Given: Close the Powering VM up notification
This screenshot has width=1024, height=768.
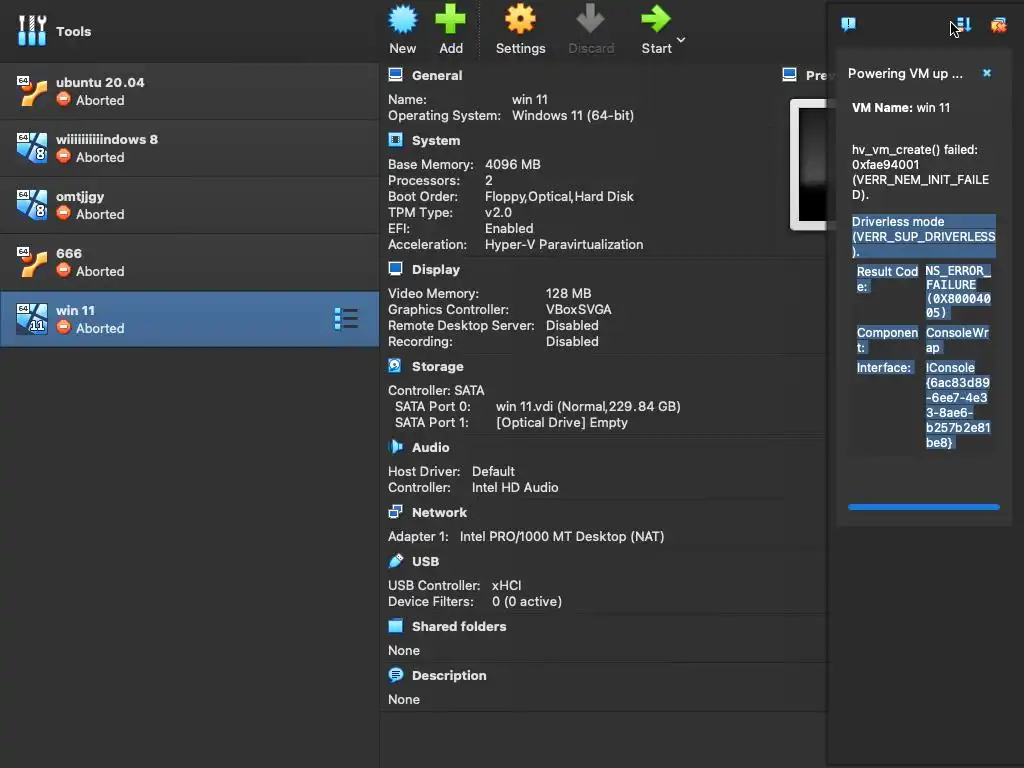Looking at the screenshot, I should pyautogui.click(x=987, y=73).
